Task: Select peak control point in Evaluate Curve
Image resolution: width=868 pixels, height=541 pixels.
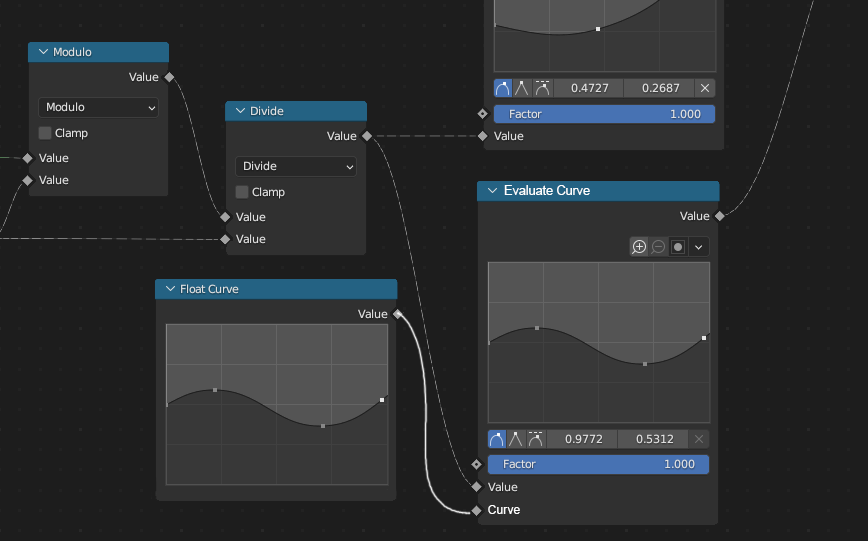Action: click(537, 328)
